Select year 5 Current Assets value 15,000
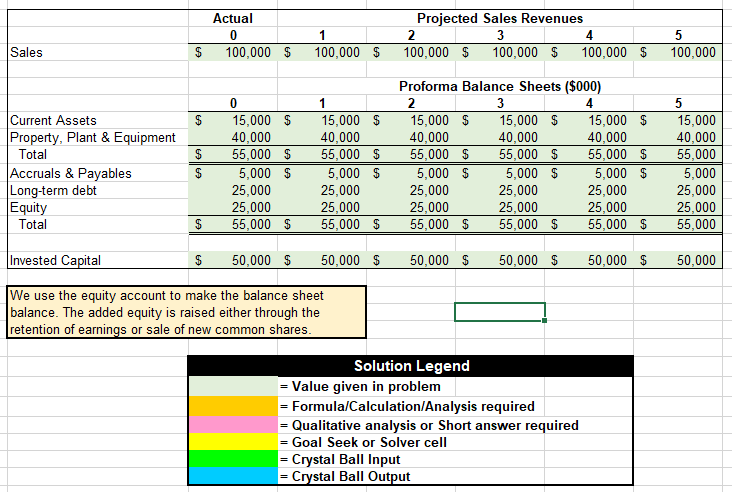732x492 pixels. [x=697, y=120]
